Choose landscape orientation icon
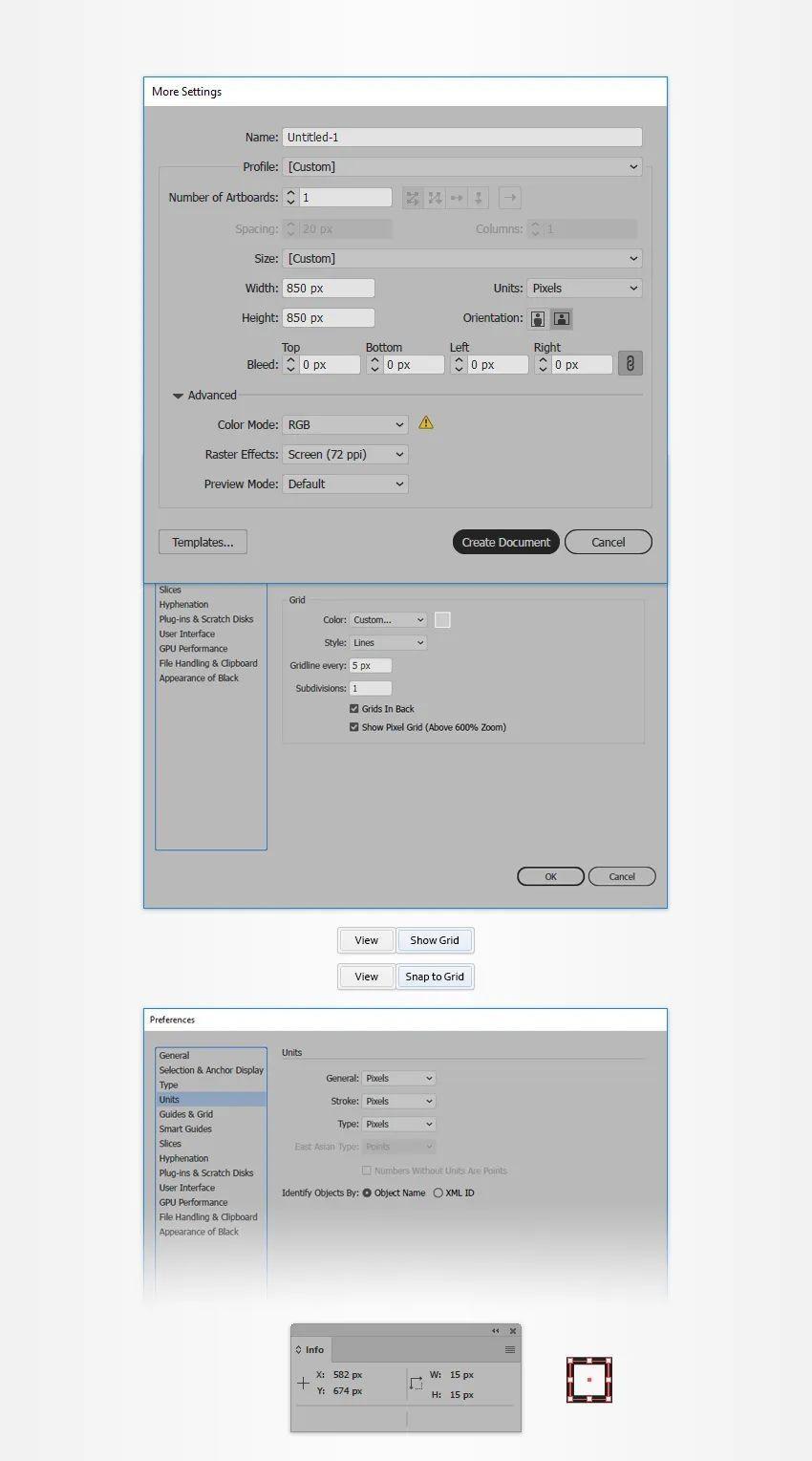The width and height of the screenshot is (812, 1461). [x=562, y=318]
